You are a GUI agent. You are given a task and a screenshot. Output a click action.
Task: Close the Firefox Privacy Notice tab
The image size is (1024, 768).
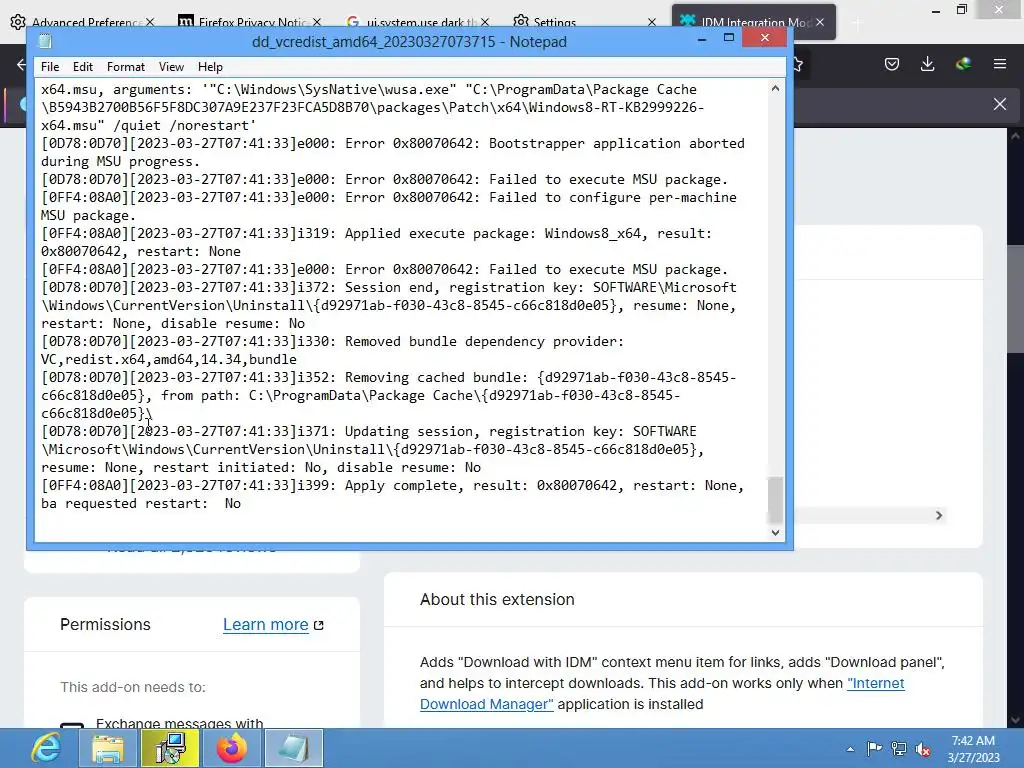317,22
